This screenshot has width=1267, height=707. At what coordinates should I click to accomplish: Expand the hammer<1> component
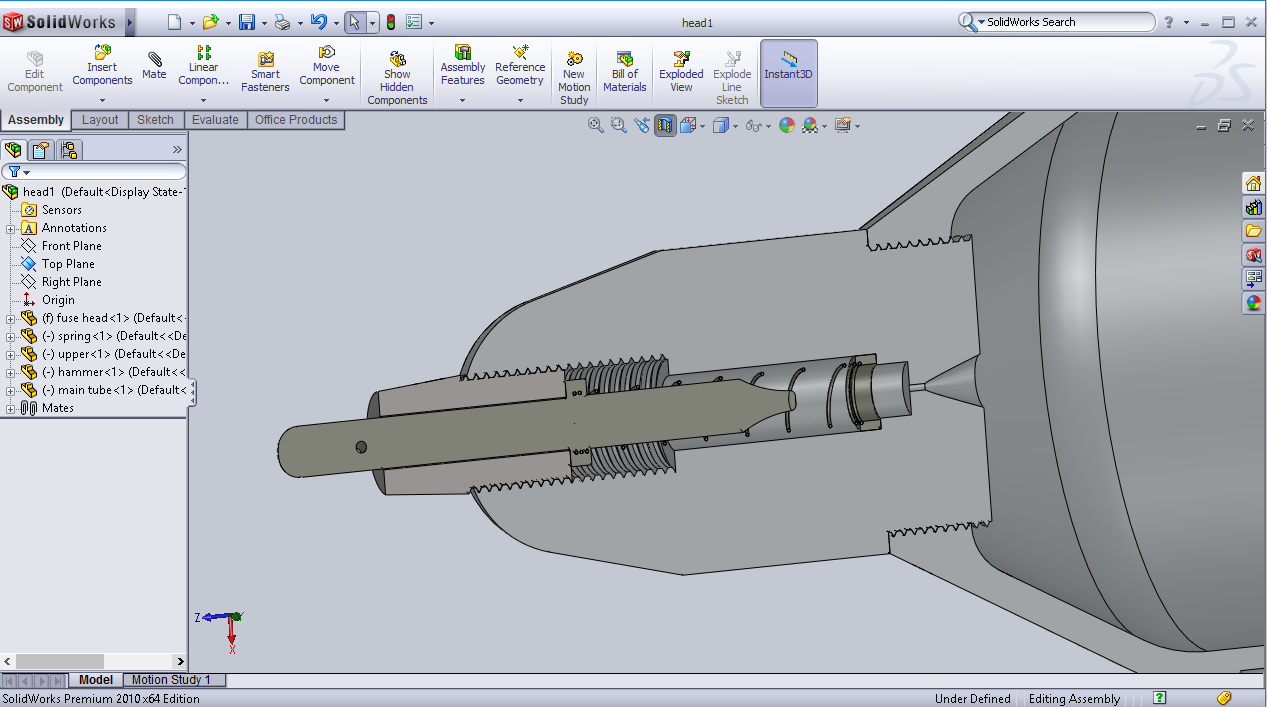tap(11, 372)
